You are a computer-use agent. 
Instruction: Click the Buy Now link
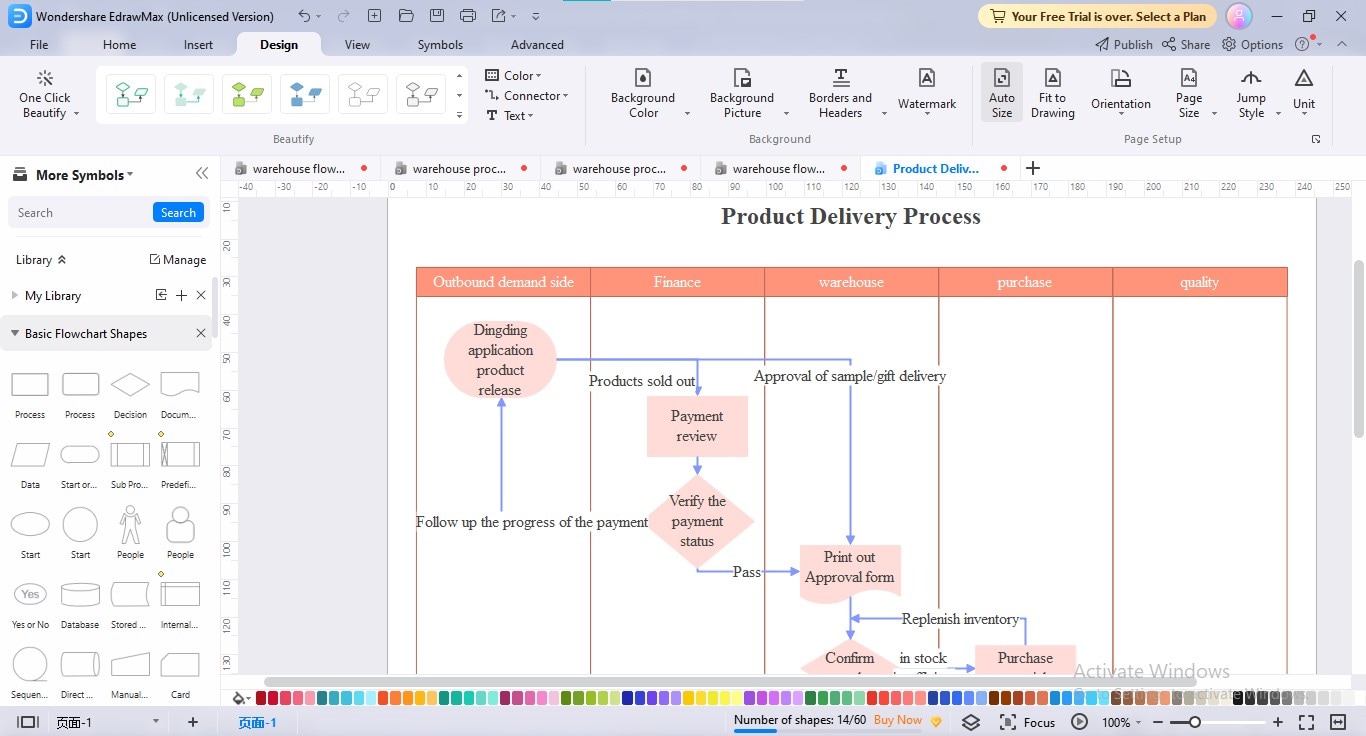coord(898,720)
